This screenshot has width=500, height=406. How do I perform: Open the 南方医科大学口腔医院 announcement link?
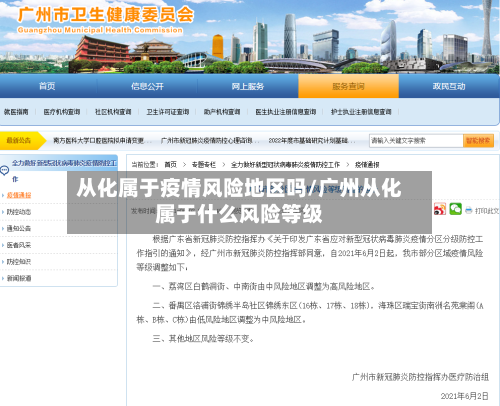pyautogui.click(x=102, y=141)
